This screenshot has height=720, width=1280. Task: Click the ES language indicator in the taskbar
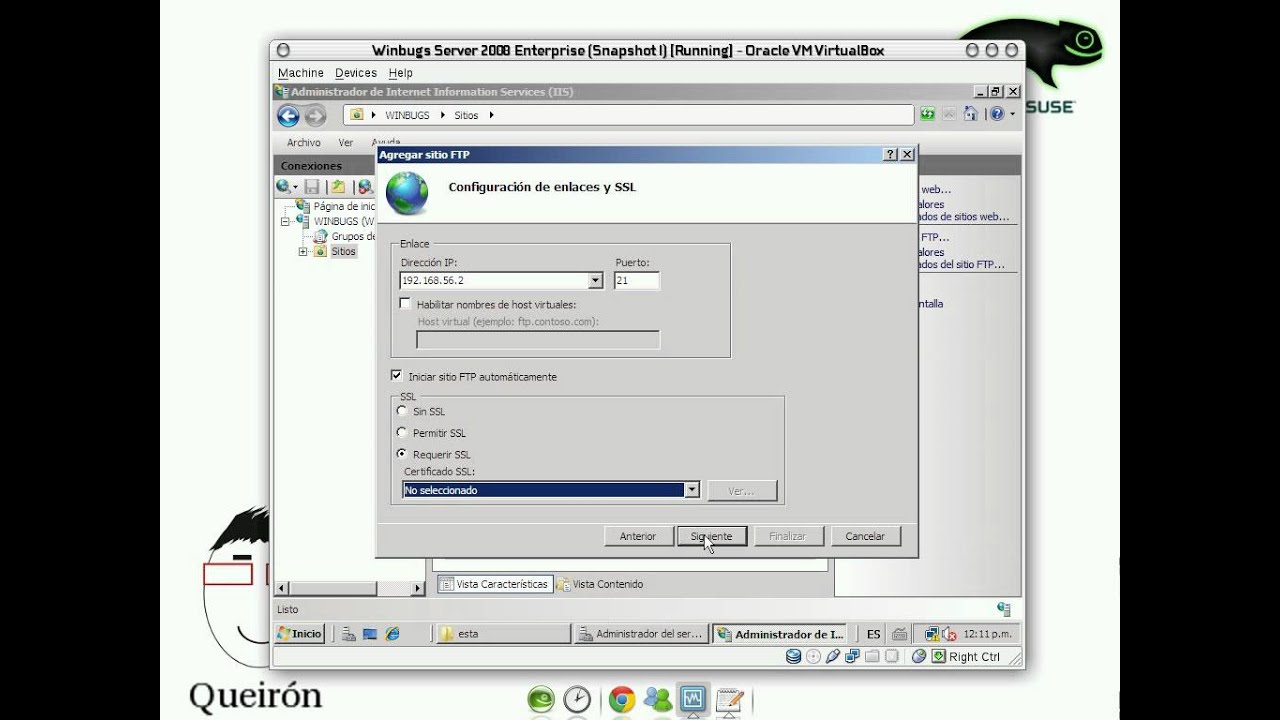pos(874,634)
